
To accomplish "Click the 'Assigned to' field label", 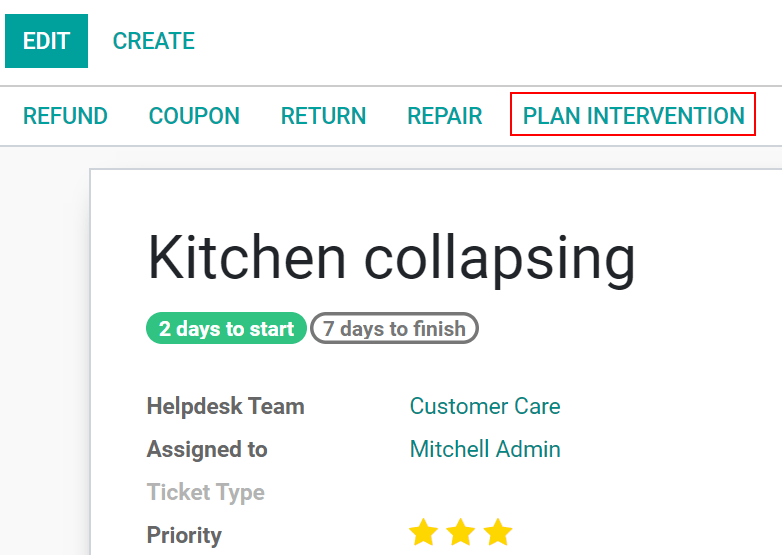I will click(x=207, y=449).
